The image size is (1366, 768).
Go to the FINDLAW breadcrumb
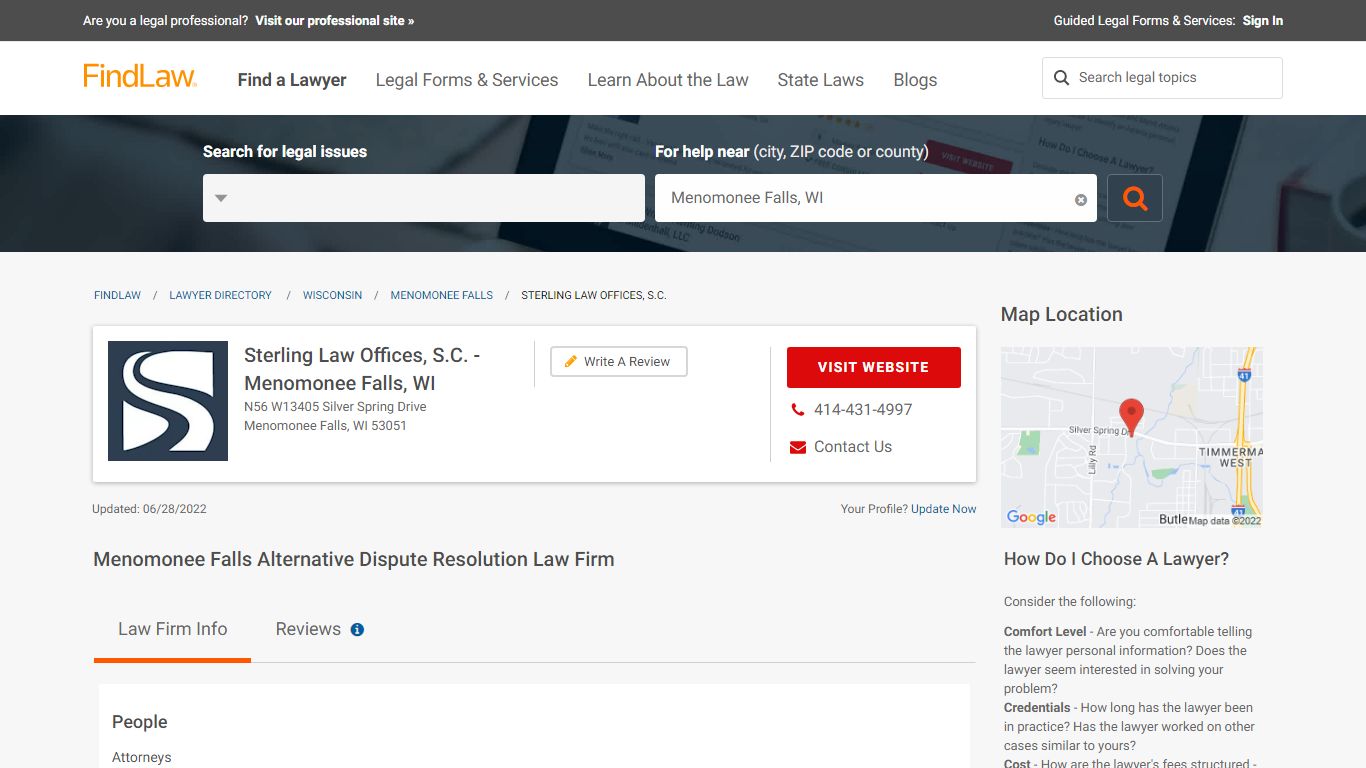(118, 296)
